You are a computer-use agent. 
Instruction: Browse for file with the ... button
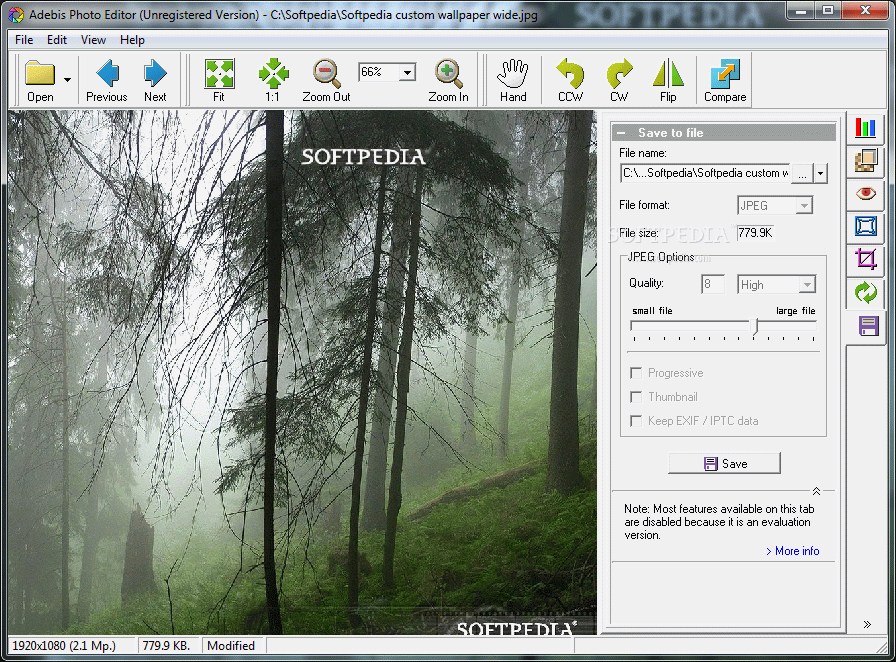point(802,174)
